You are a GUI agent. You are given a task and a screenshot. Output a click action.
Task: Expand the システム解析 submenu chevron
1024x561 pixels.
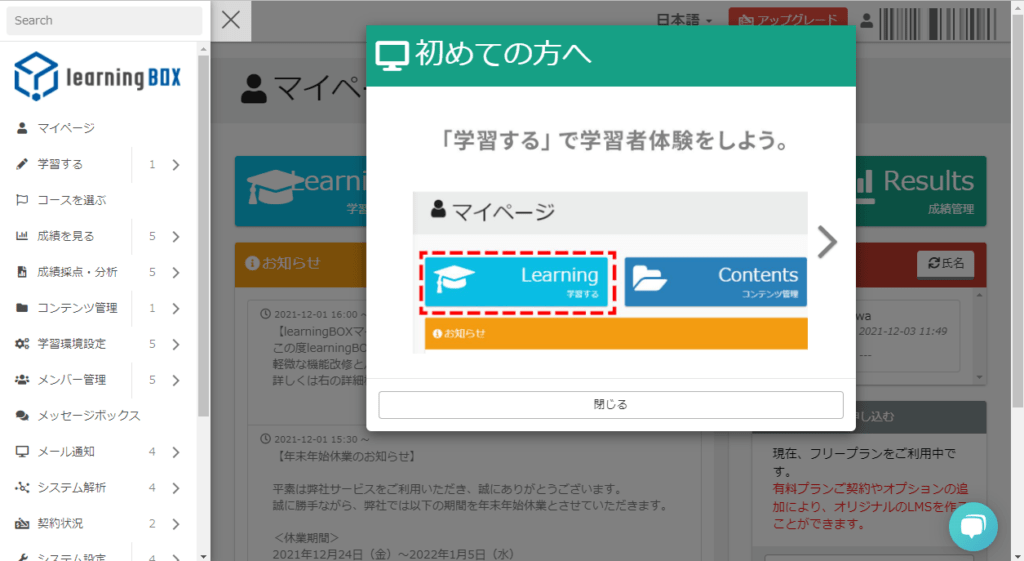tap(176, 488)
